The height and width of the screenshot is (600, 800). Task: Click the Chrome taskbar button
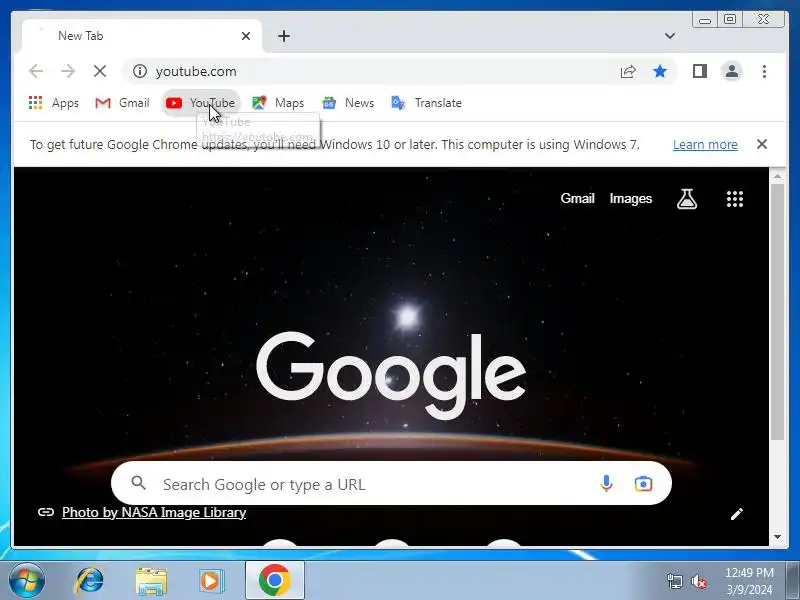[x=274, y=580]
